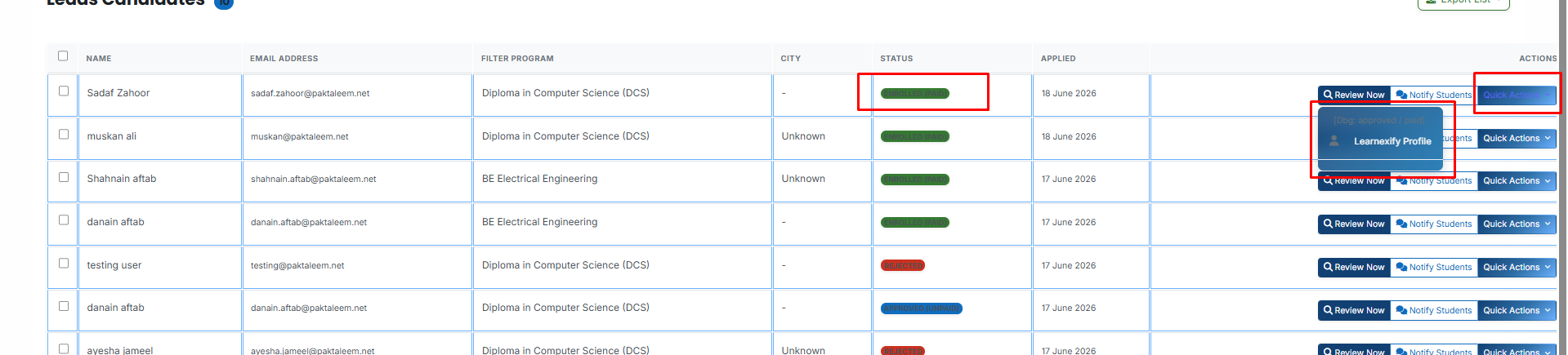
Task: Notify students from the testing user row
Action: click(1434, 267)
